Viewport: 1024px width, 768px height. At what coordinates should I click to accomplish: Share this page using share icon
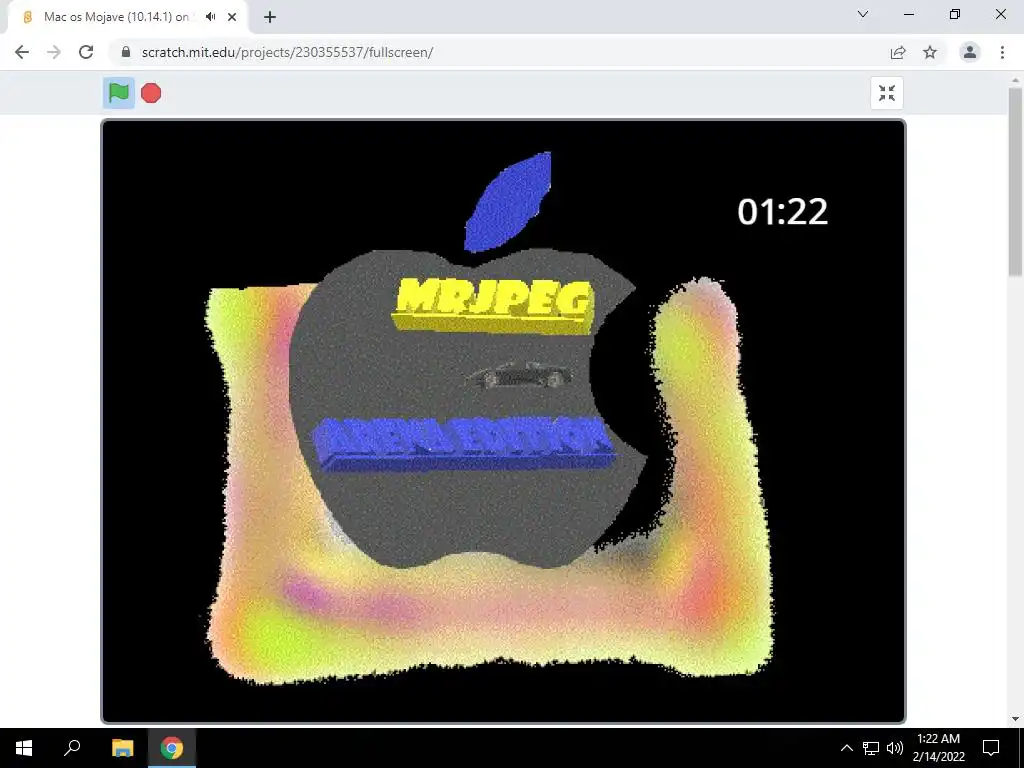pyautogui.click(x=898, y=52)
